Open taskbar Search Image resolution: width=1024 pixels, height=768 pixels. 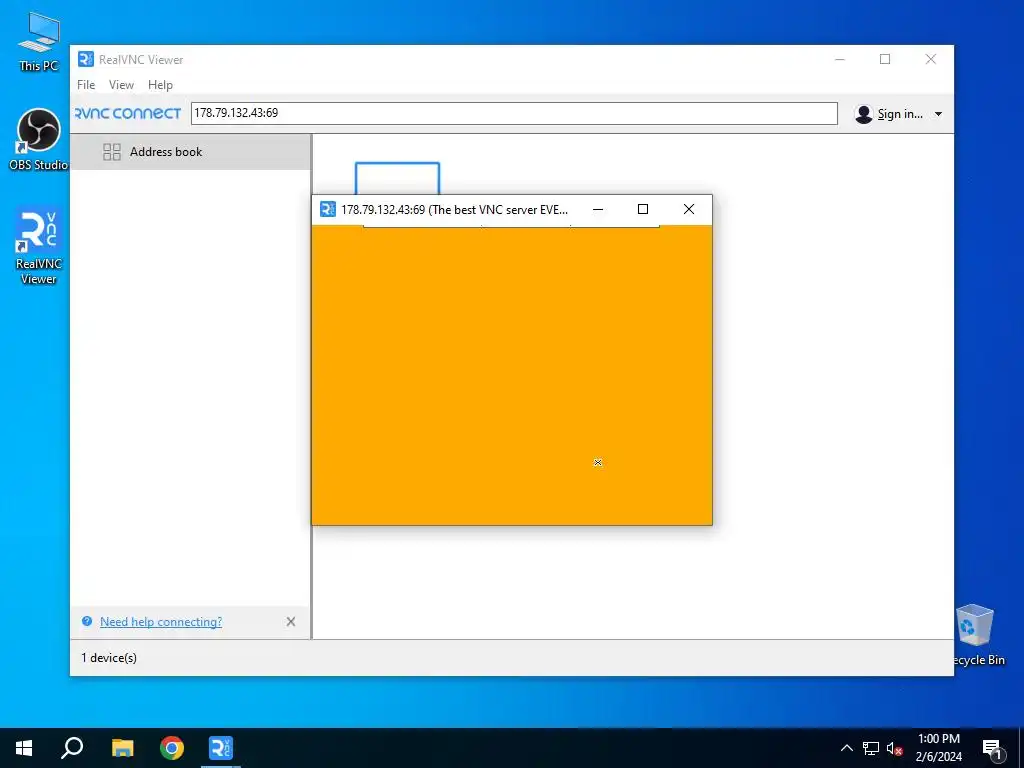point(72,748)
